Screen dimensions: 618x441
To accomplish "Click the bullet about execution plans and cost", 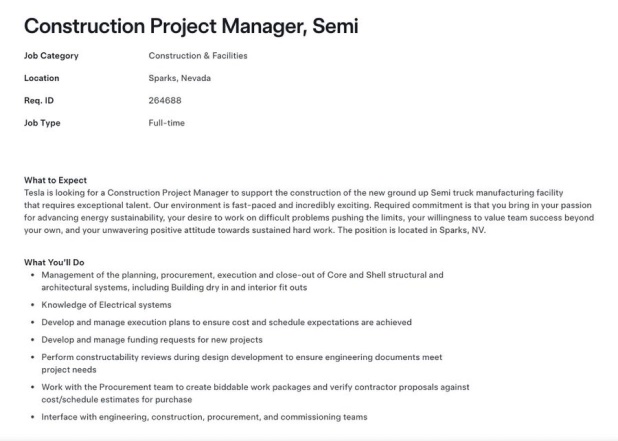I will click(226, 322).
